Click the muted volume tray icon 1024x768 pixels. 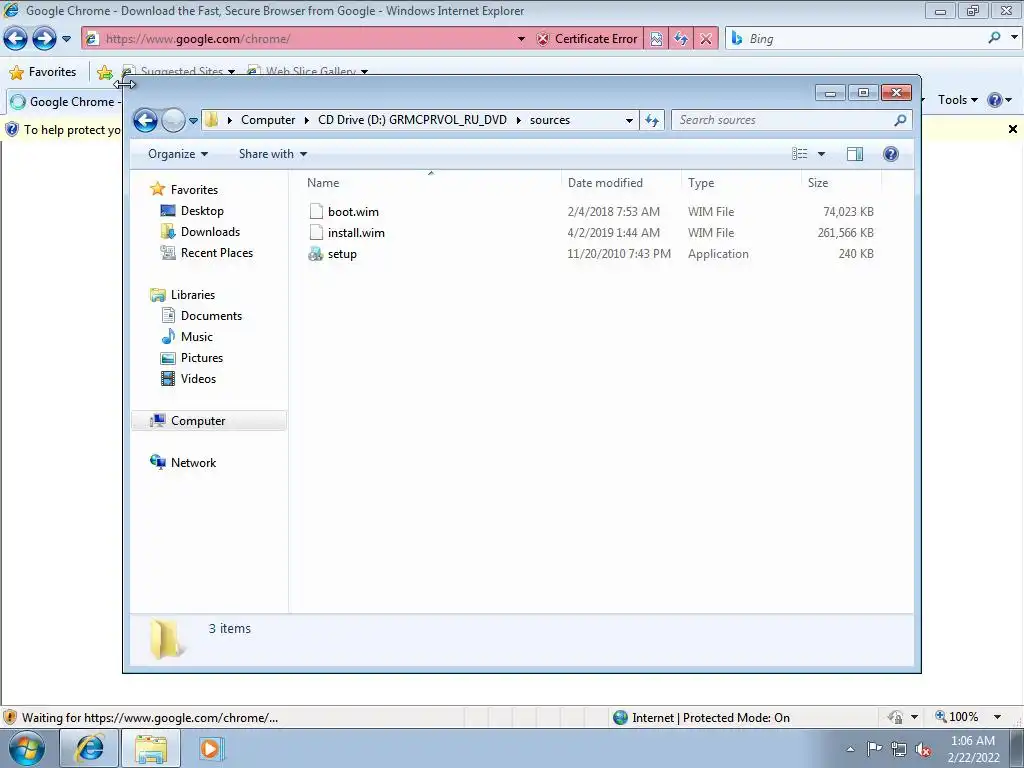pos(923,750)
